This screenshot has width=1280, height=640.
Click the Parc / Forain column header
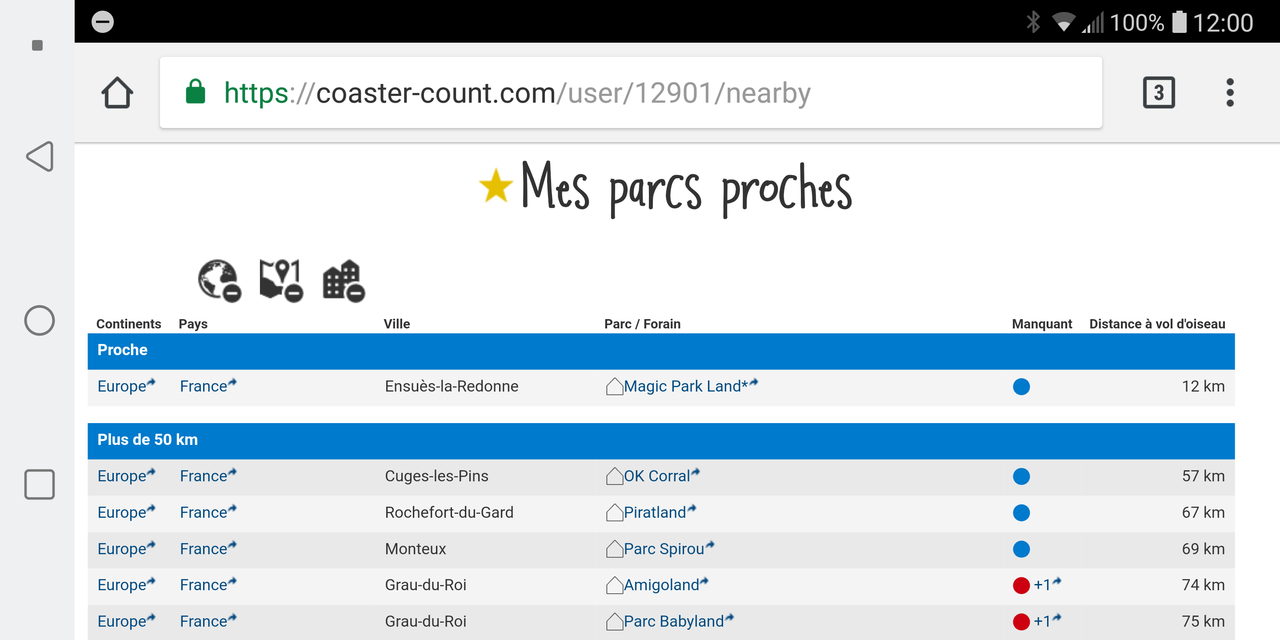(642, 324)
